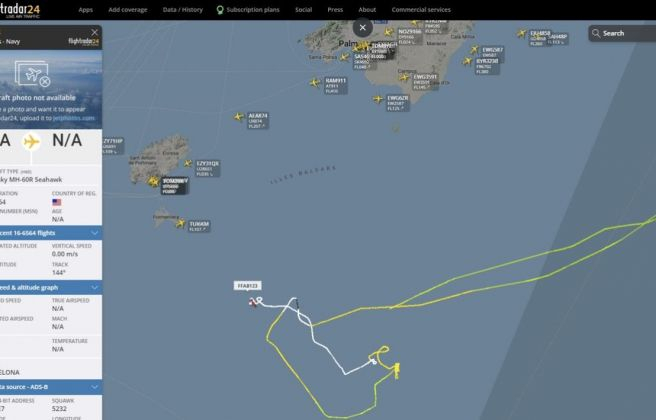The height and width of the screenshot is (420, 656).
Task: Collapse the Data source ADS-B section
Action: point(95,387)
